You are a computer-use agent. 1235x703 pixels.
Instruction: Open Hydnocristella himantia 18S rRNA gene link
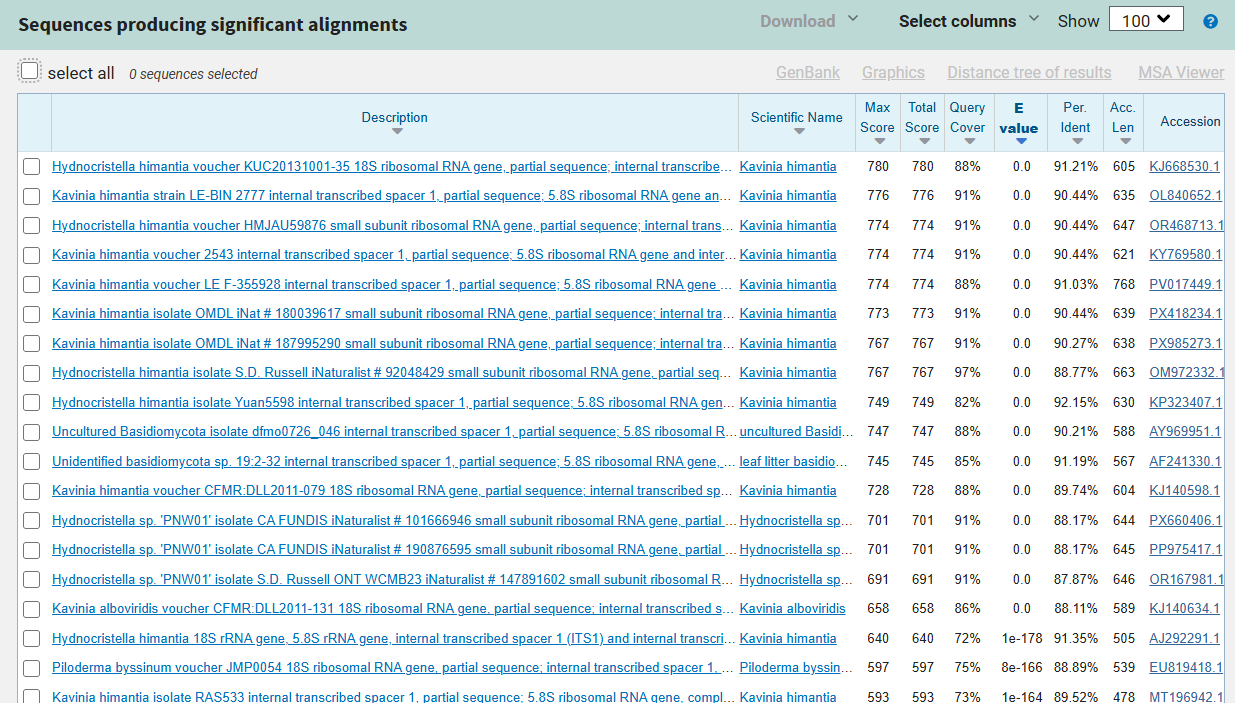tap(393, 639)
